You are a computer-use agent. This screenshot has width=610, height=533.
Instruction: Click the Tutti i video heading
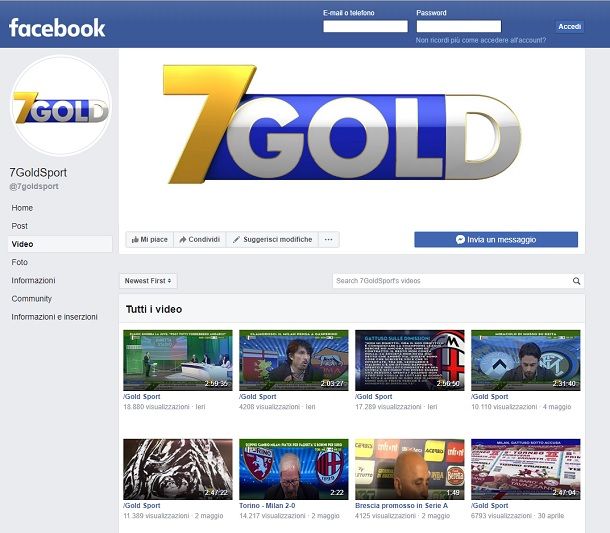pos(154,309)
